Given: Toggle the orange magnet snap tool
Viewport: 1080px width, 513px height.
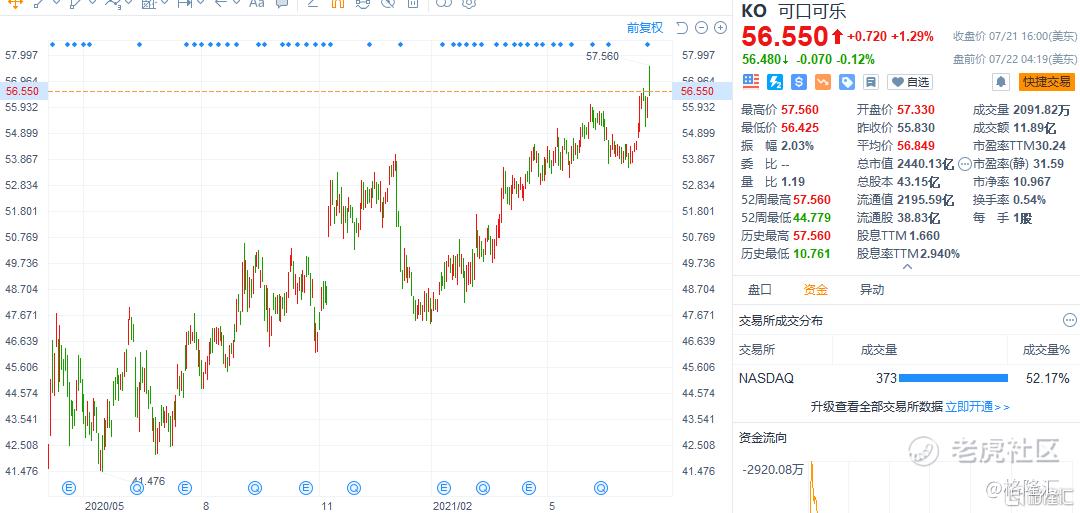Looking at the screenshot, I should tap(338, 3).
